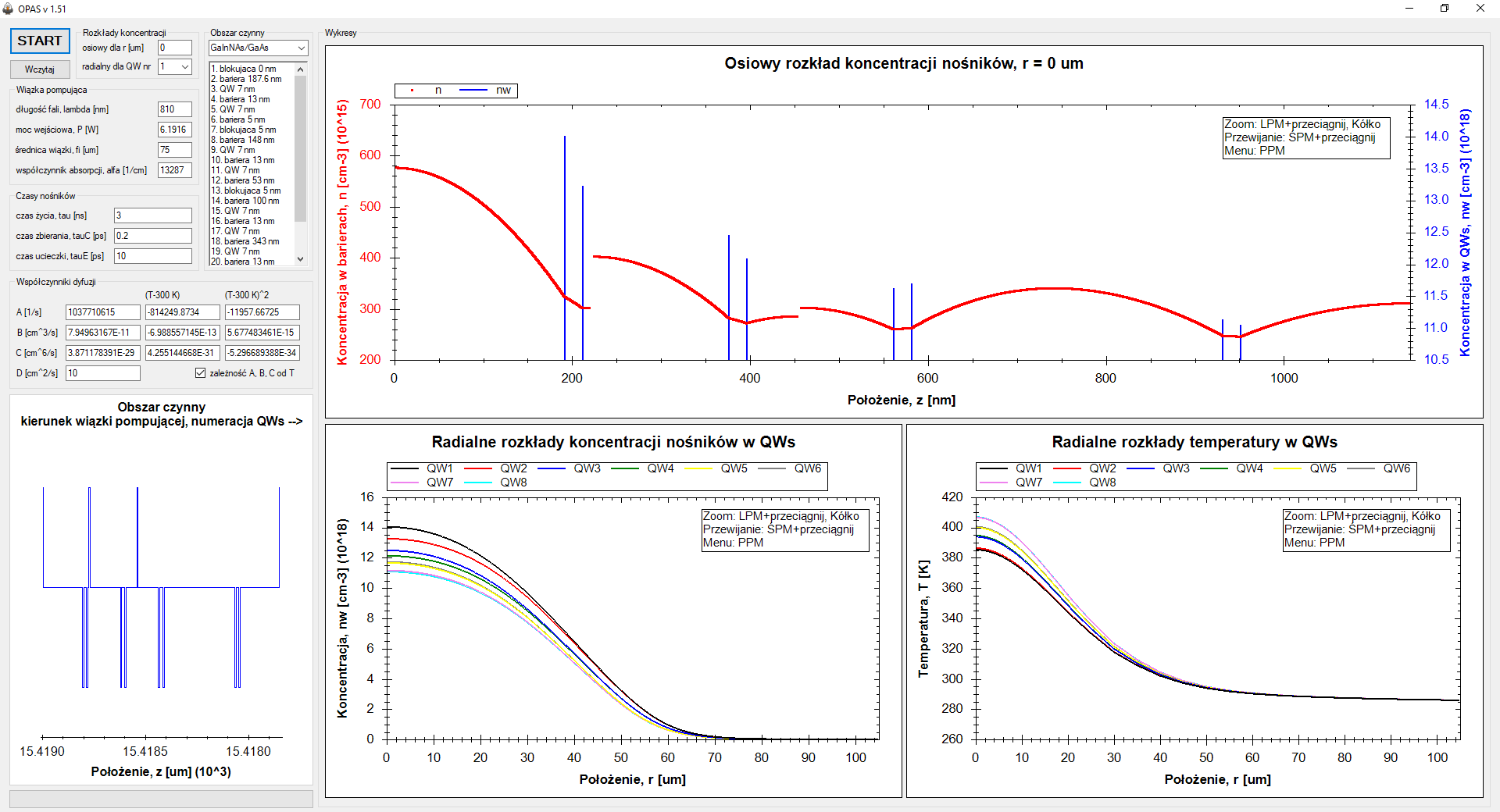
Task: Click the 'moc wejściowa, P [W]' field
Action: 175,130
